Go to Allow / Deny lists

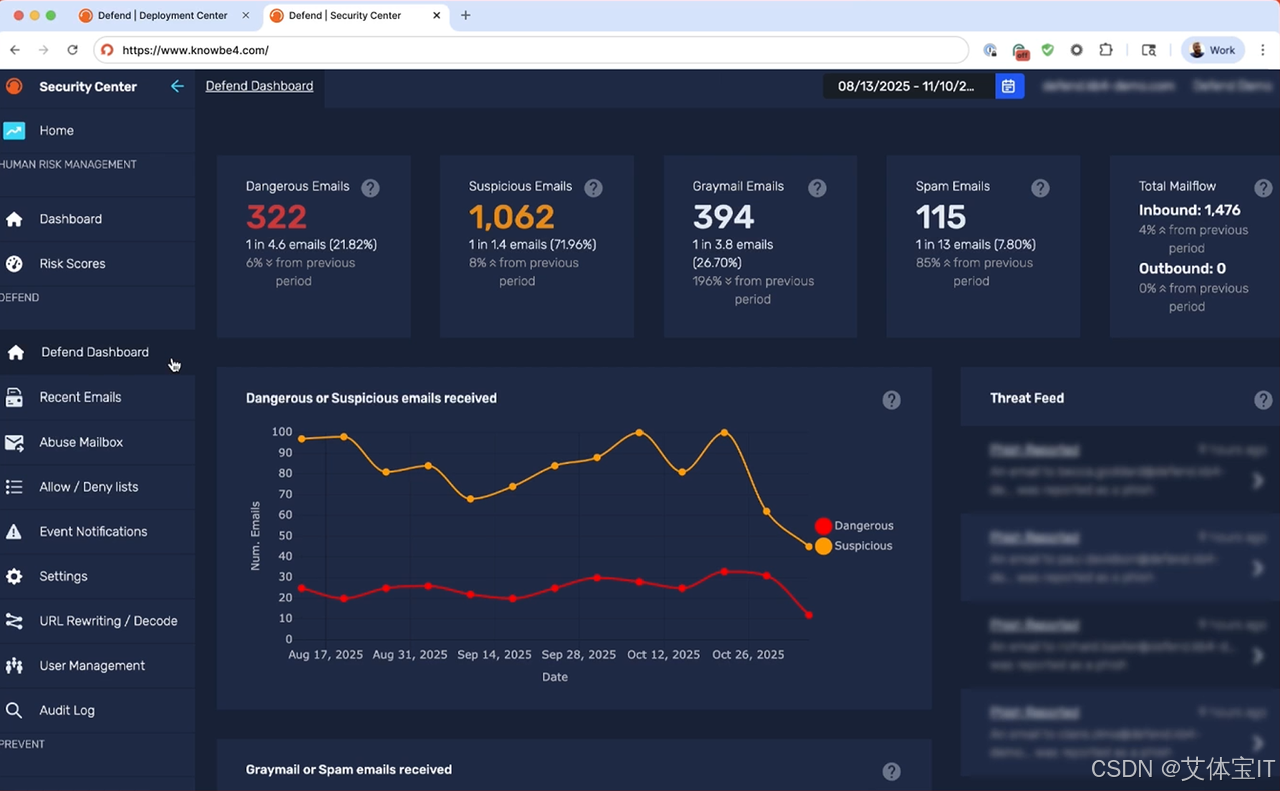[x=89, y=487]
